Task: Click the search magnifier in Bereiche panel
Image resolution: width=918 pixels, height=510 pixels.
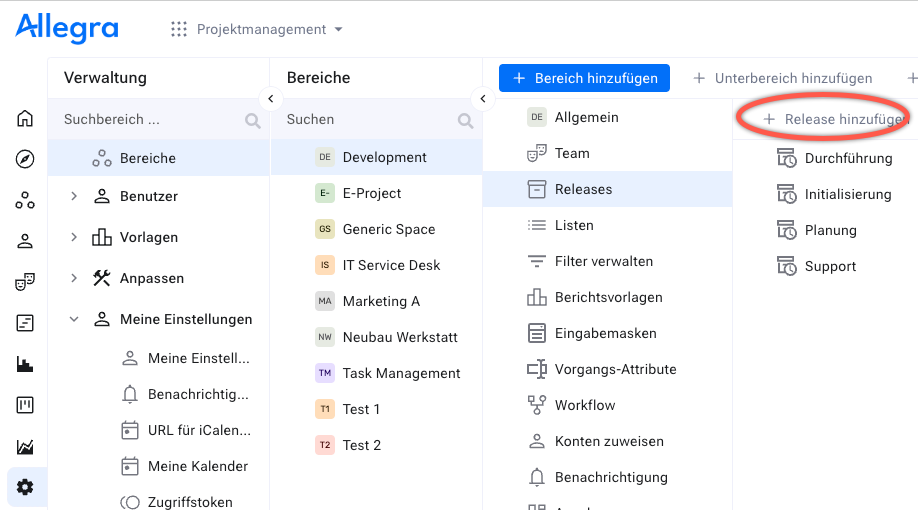Action: click(x=465, y=120)
